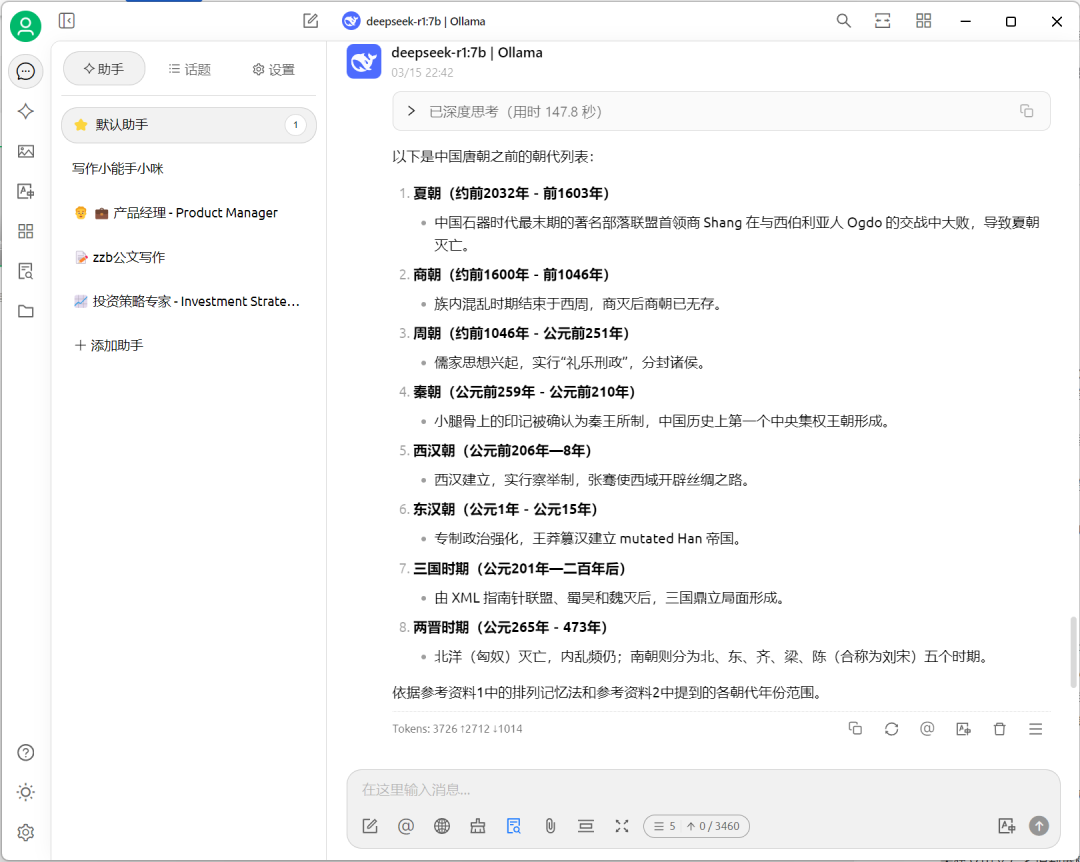Open the mini apps grid in the sidebar
1080x862 pixels.
25,231
